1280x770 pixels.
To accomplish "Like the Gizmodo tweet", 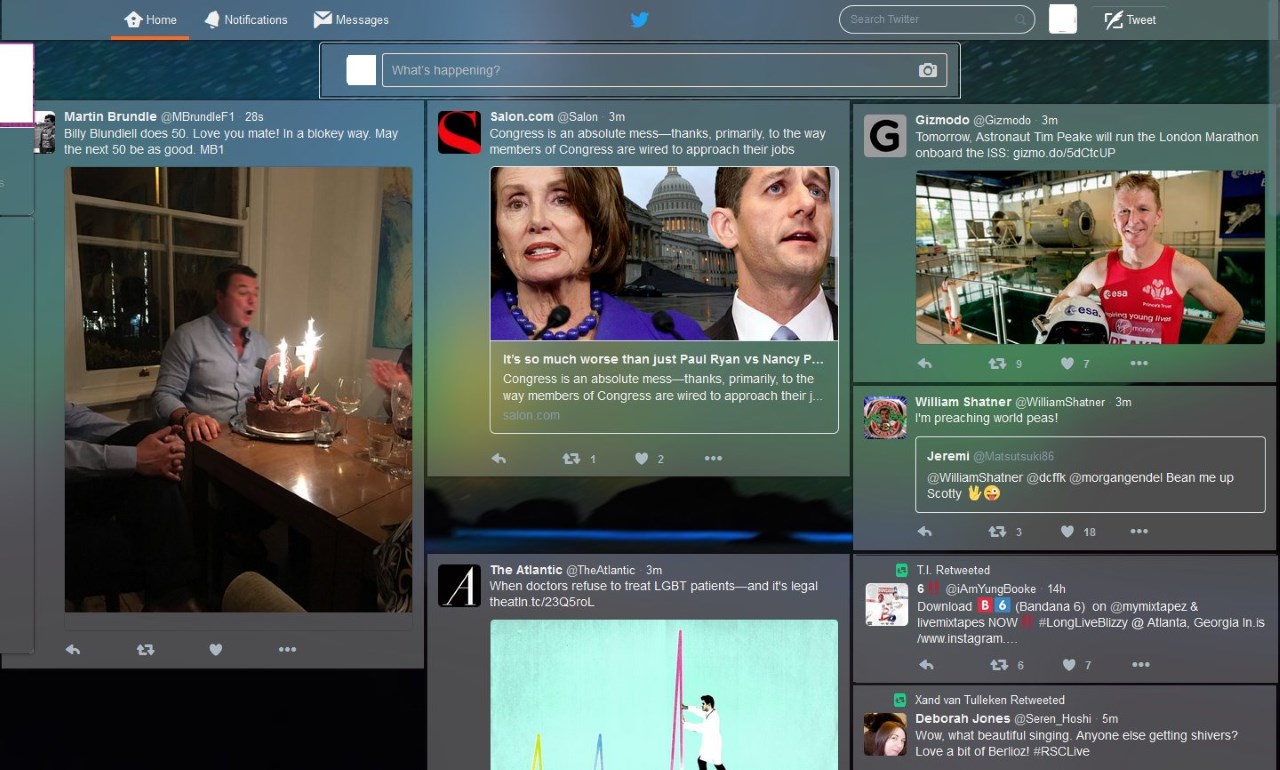I will point(1068,364).
